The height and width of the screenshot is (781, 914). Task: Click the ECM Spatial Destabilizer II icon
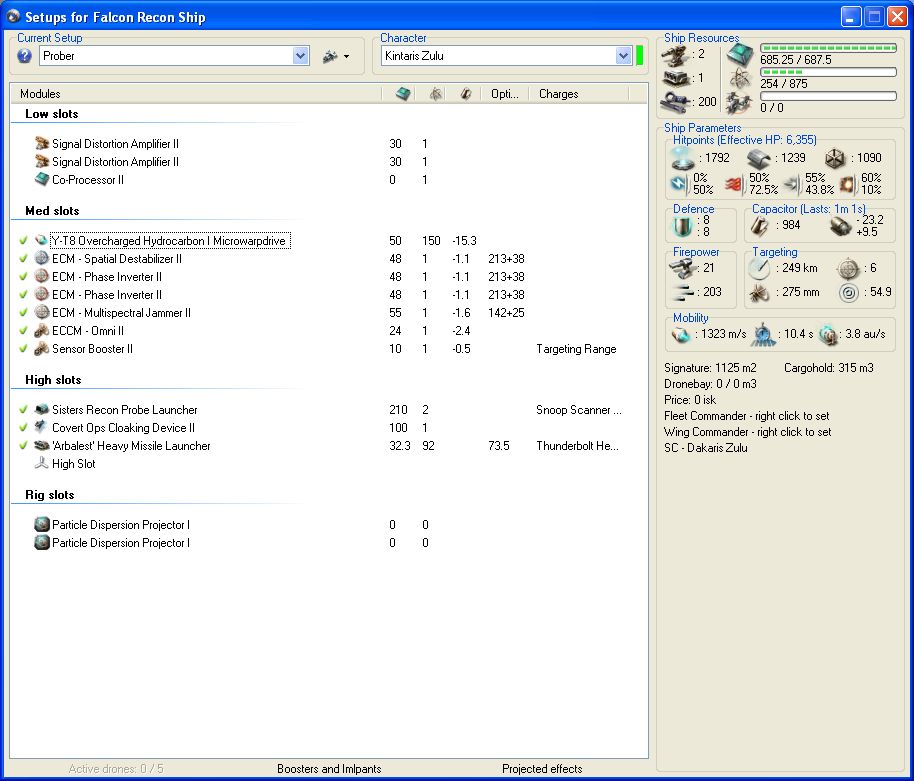[x=41, y=258]
